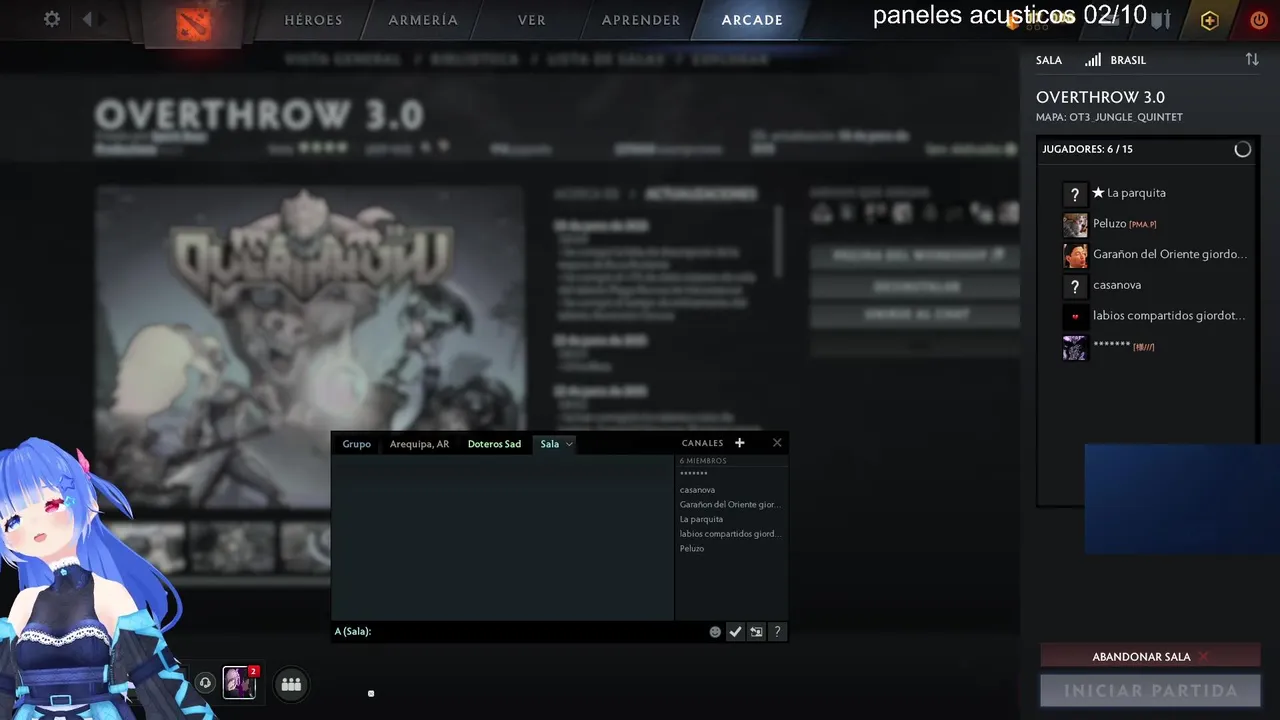
Task: Select Garañon del Oriente in lobby list
Action: 1170,255
